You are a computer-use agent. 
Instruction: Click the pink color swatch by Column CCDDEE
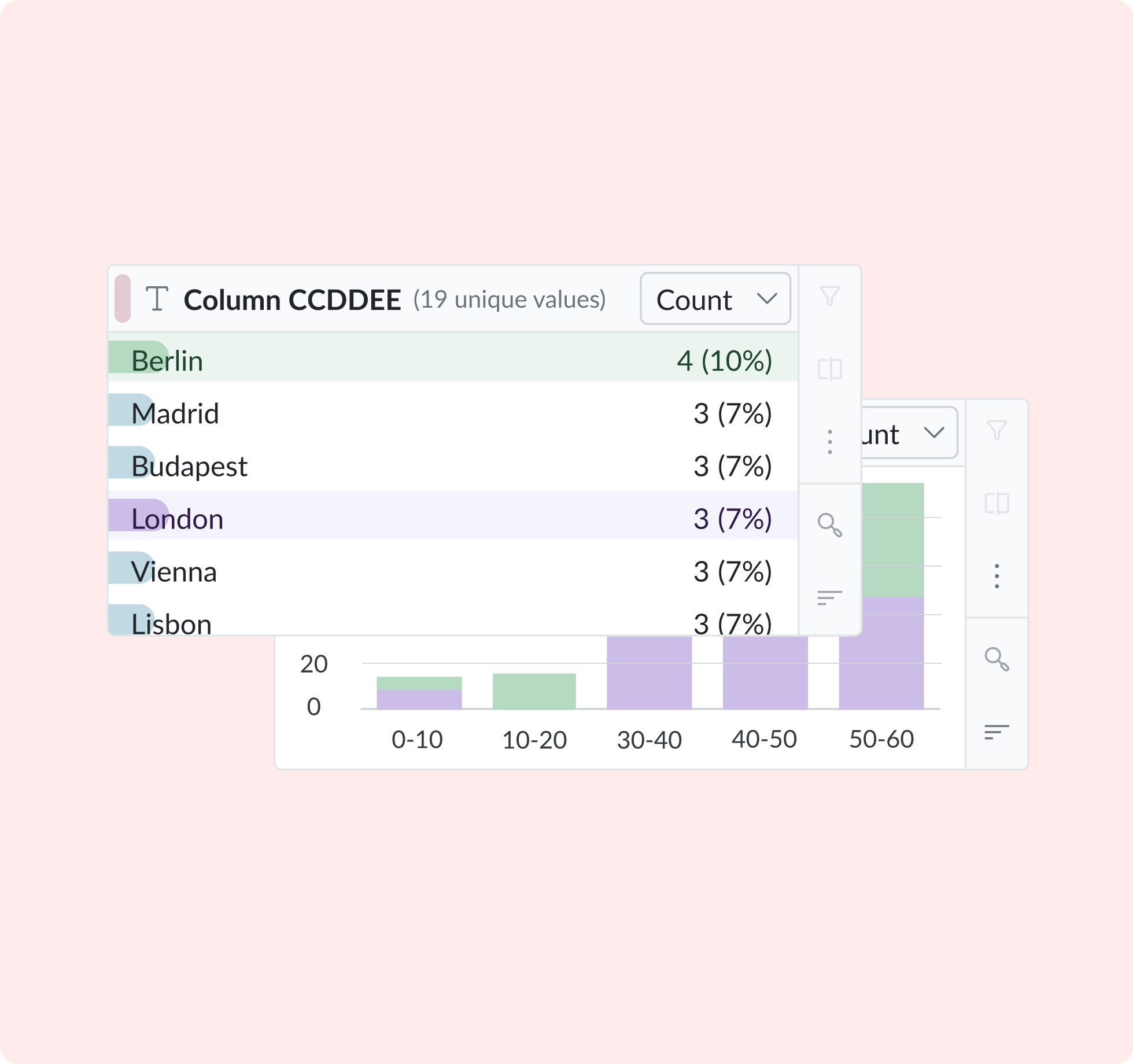click(123, 298)
